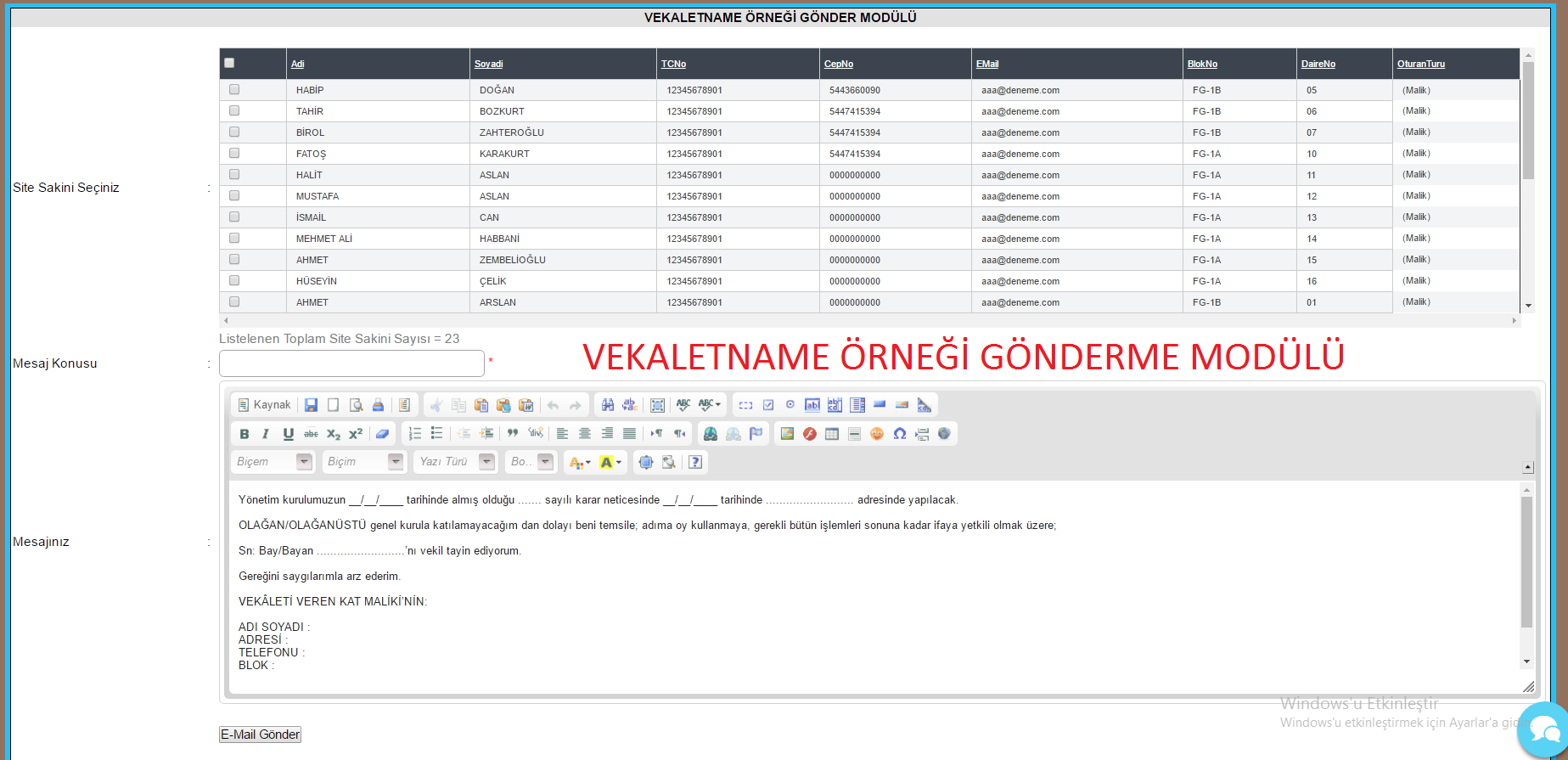Select the MEHMET ALİ HABBANİ row checkbox
Screen dimensions: 1568x760
pos(234,238)
